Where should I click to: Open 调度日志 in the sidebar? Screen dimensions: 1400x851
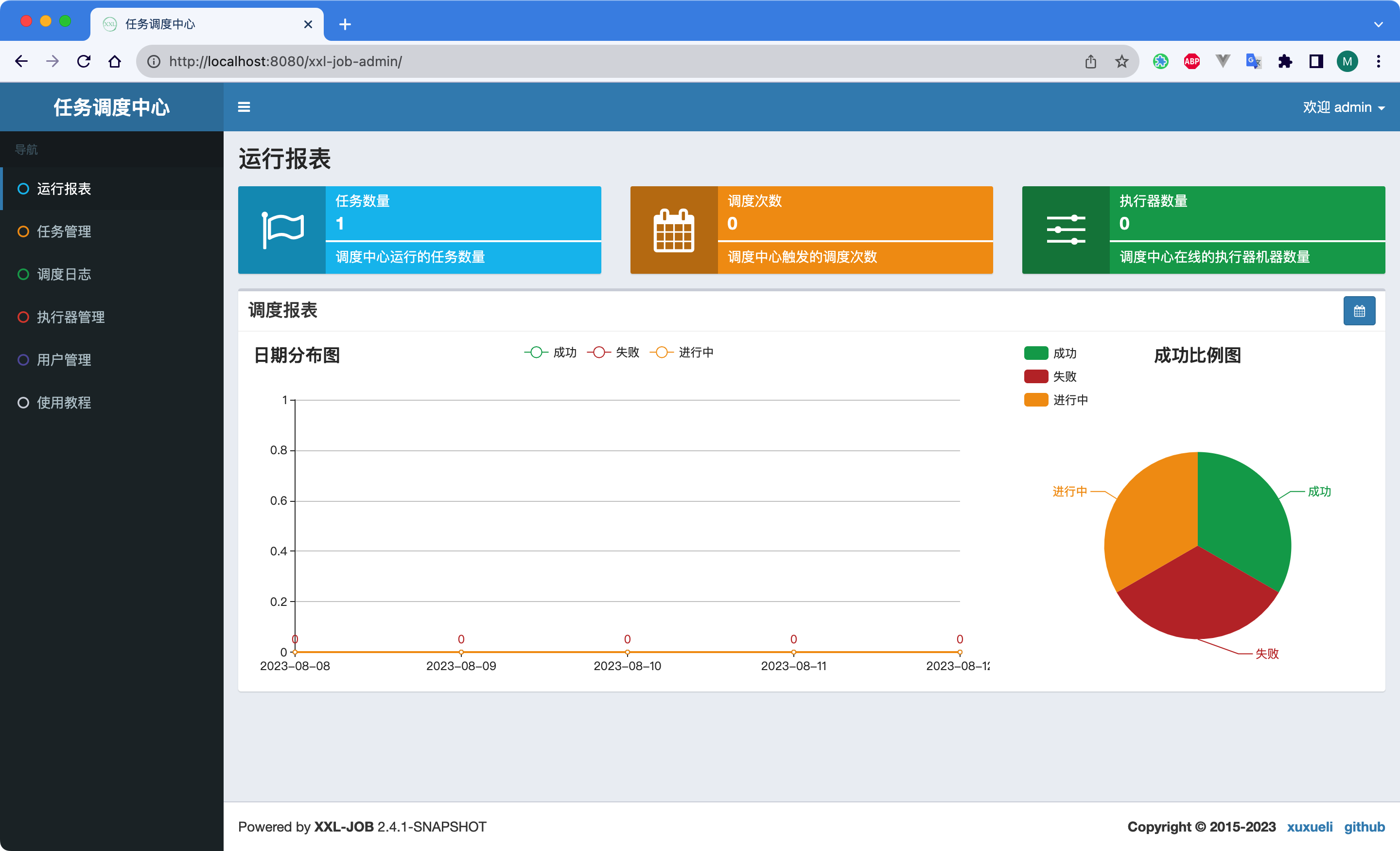tap(112, 275)
